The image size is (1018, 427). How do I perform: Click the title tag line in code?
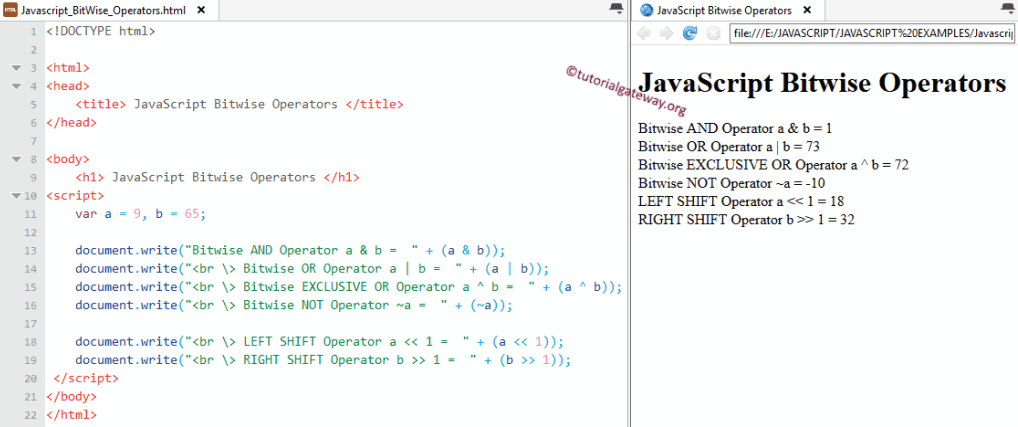[240, 104]
